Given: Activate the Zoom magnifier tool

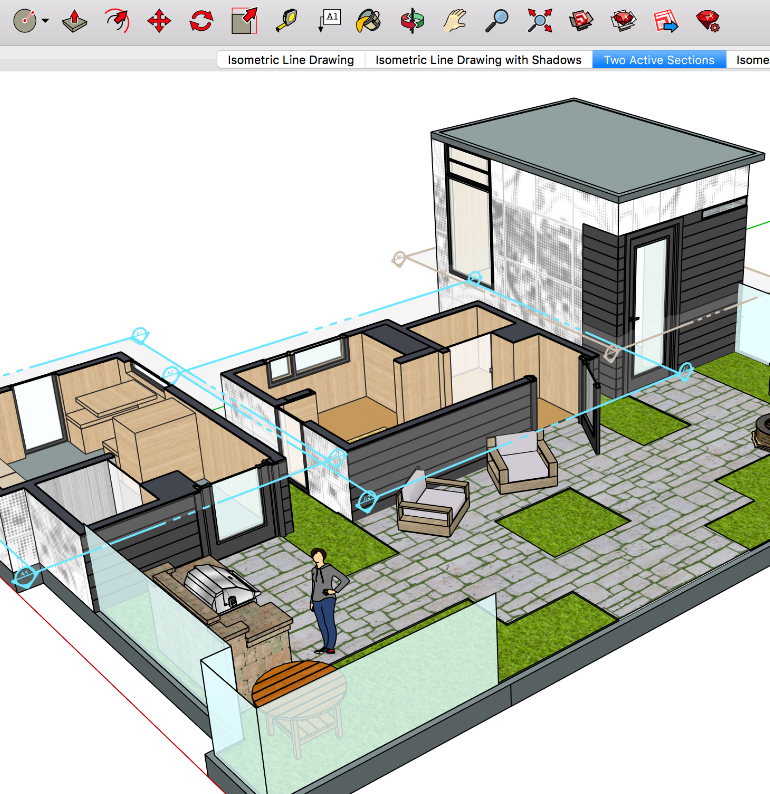Looking at the screenshot, I should pyautogui.click(x=497, y=21).
